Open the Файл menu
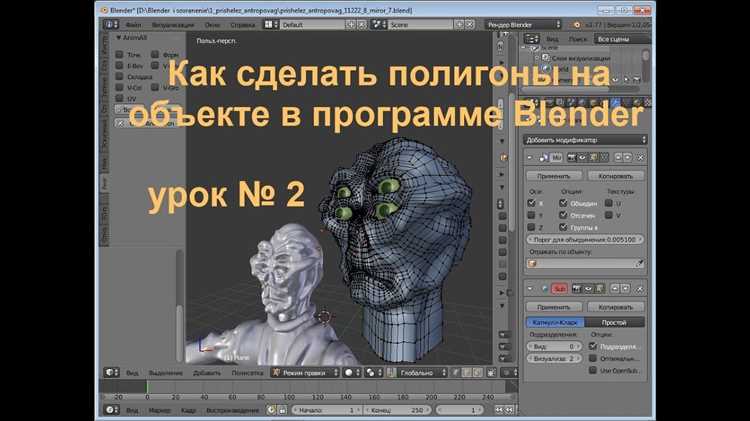The width and height of the screenshot is (750, 421). point(133,24)
